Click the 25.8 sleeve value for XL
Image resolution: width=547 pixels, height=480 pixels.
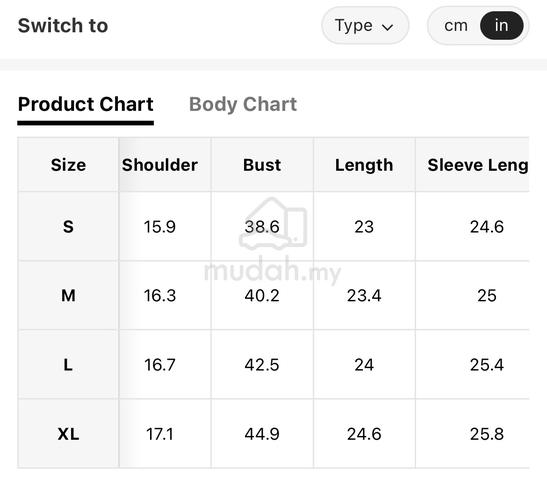click(487, 434)
